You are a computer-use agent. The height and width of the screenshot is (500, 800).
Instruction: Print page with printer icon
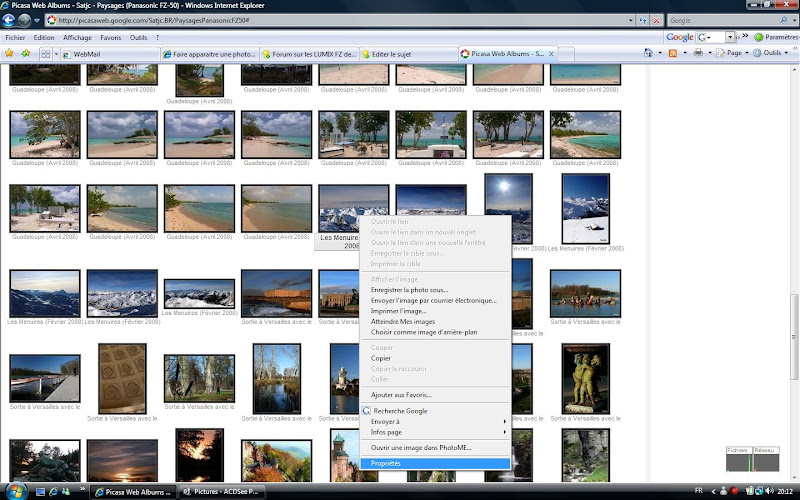(697, 53)
